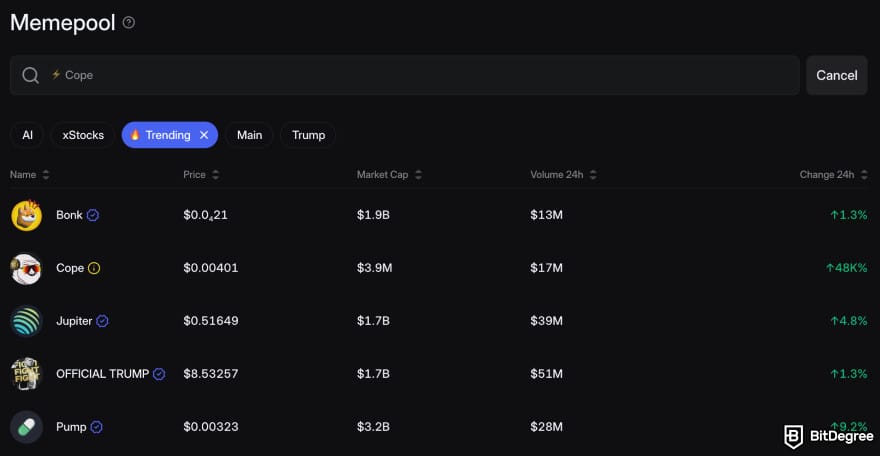Click Bonk's market cap $1.9B
Screen dimensions: 880x456
point(373,215)
